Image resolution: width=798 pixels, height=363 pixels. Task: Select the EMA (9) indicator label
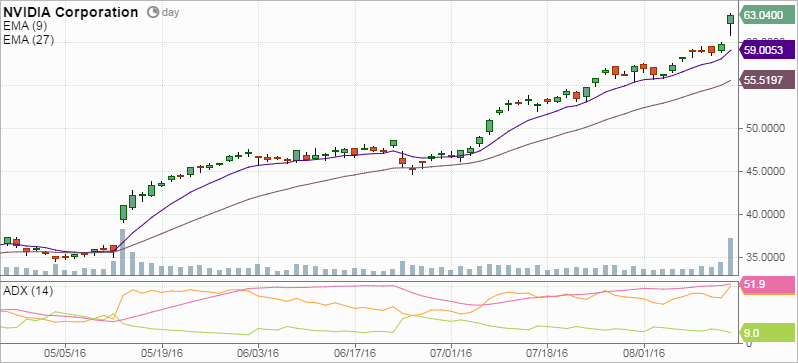pyautogui.click(x=25, y=27)
